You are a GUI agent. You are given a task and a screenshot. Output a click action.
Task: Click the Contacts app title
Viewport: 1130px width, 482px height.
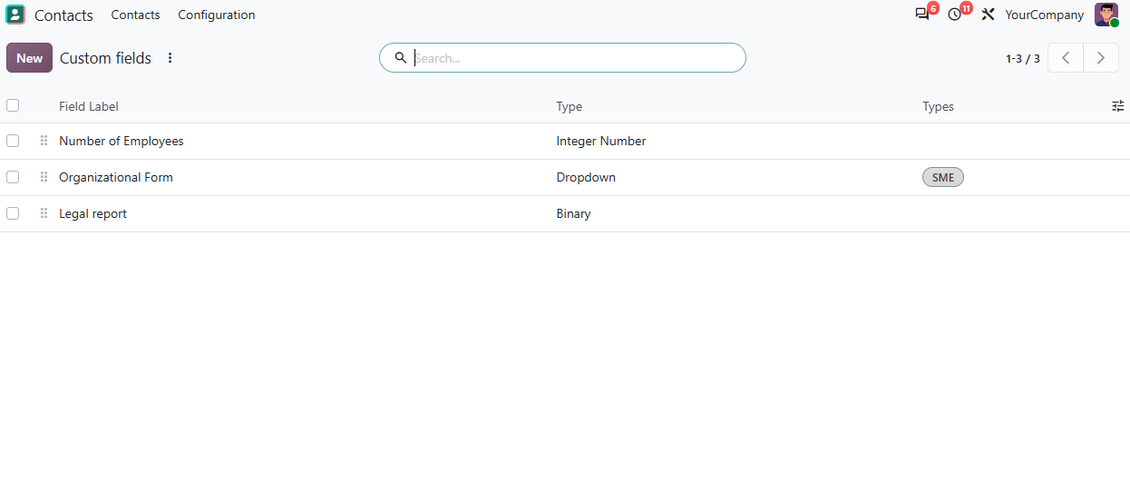(63, 15)
